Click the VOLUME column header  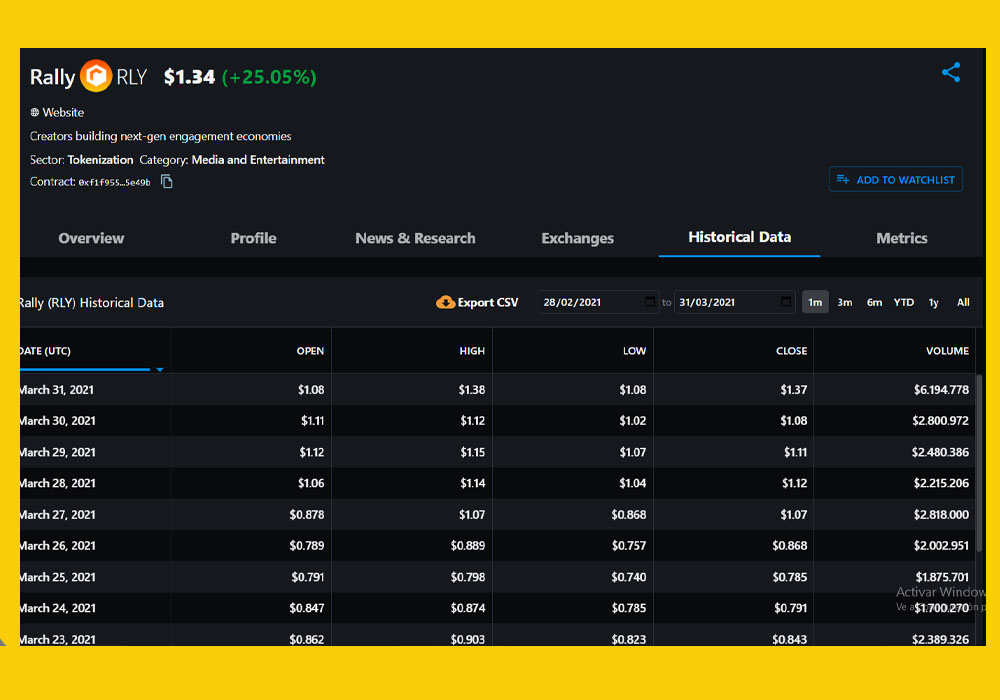[947, 351]
